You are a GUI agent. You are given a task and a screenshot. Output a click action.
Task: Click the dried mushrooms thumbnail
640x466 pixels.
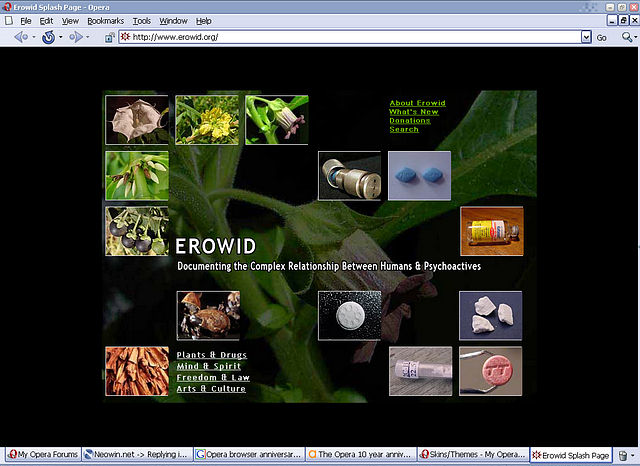pyautogui.click(x=208, y=315)
